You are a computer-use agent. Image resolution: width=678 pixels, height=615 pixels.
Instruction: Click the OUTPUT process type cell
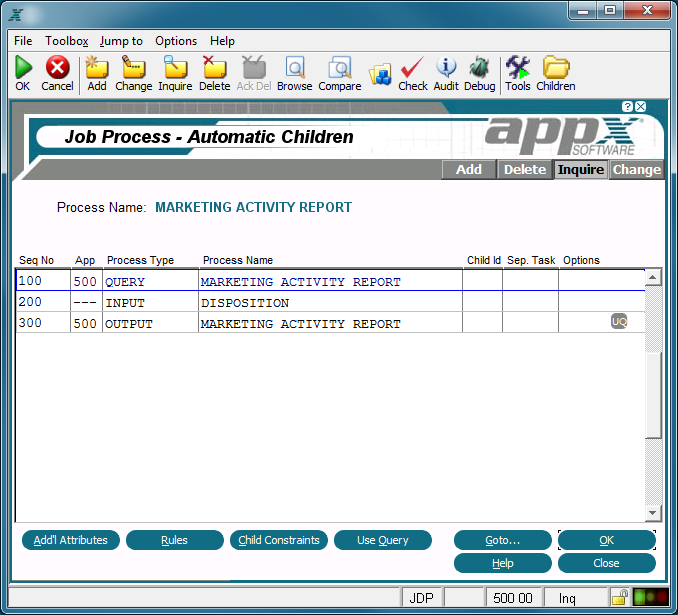[x=150, y=324]
